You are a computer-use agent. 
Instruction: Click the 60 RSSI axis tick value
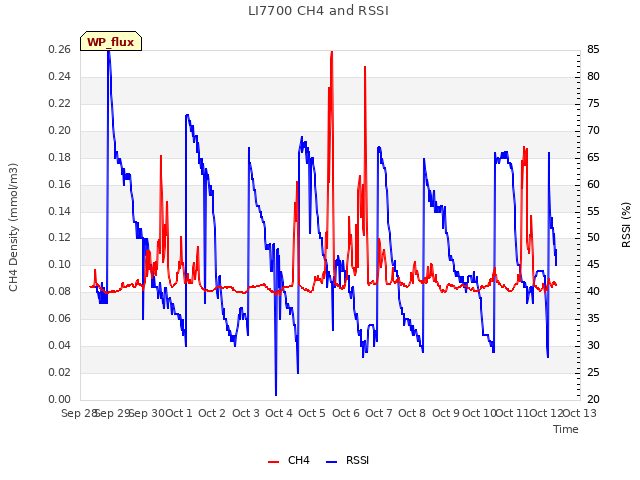(x=593, y=184)
